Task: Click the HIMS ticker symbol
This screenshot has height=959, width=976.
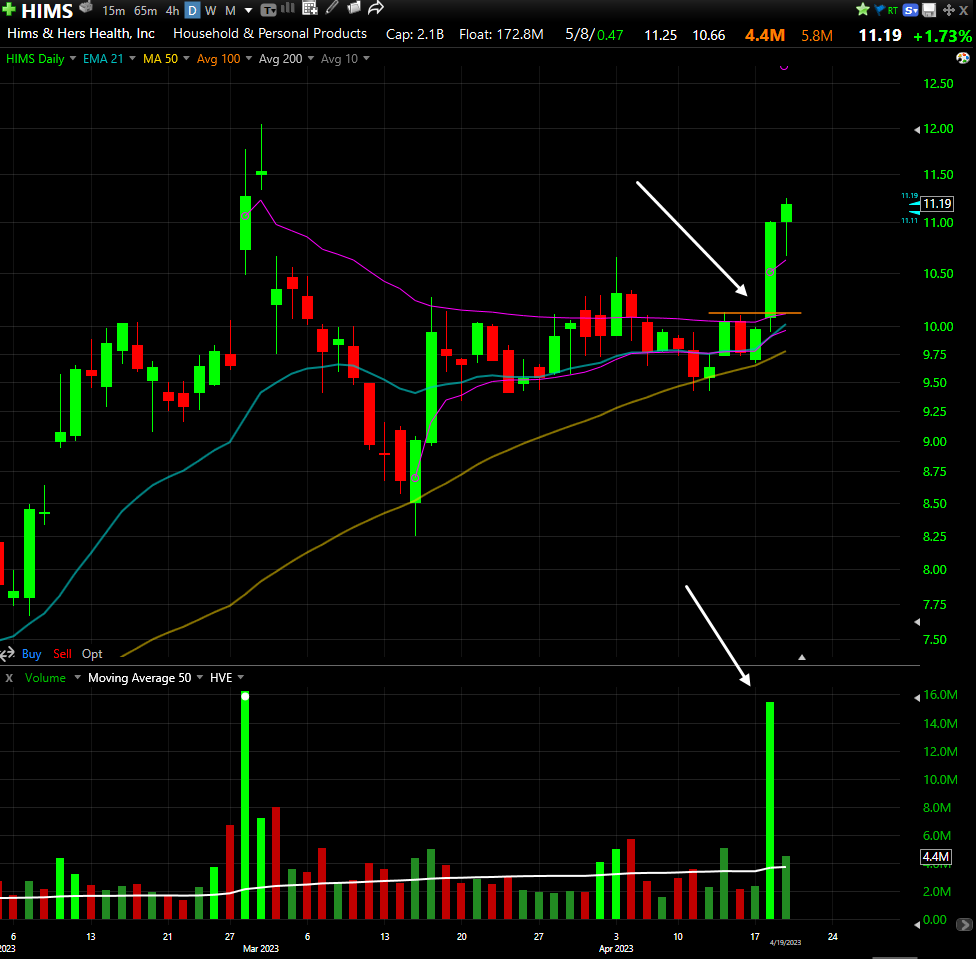Action: [x=47, y=11]
